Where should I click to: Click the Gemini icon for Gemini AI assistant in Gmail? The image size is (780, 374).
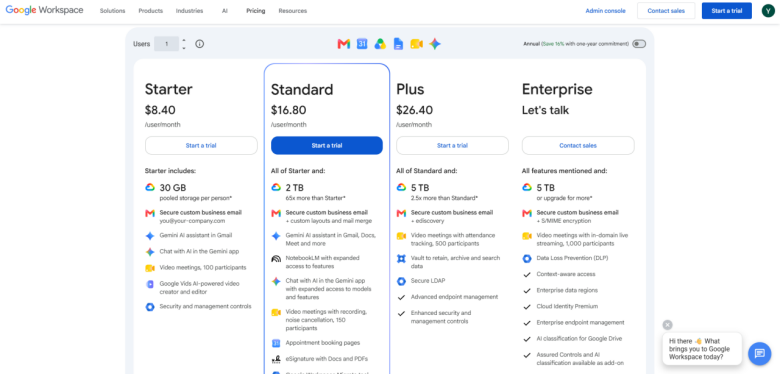point(150,236)
